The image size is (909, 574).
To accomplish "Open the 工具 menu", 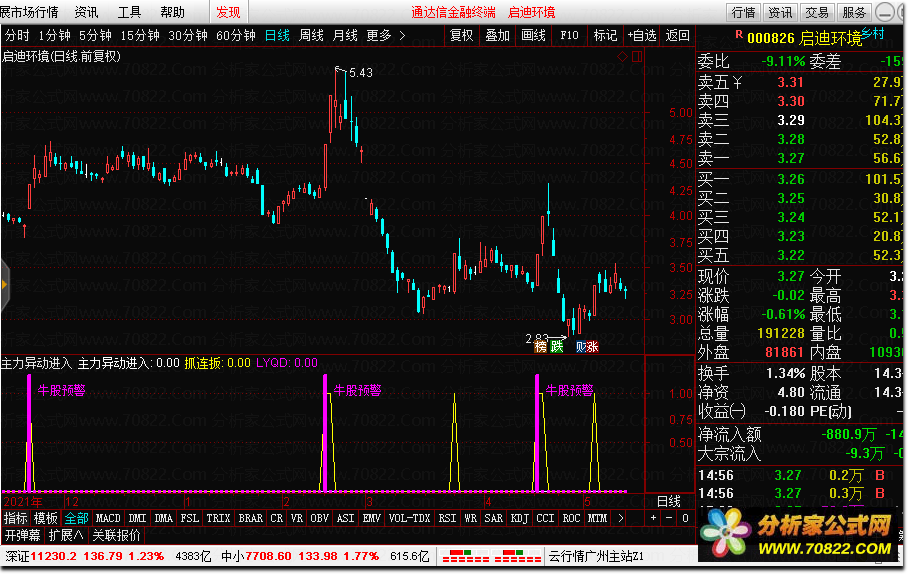I will tap(129, 12).
